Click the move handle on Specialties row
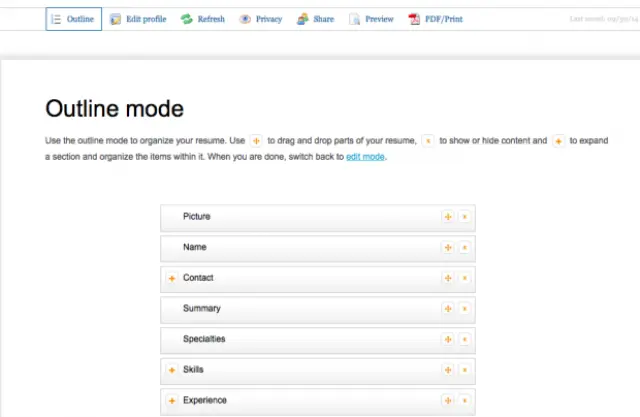The image size is (640, 417). [448, 340]
